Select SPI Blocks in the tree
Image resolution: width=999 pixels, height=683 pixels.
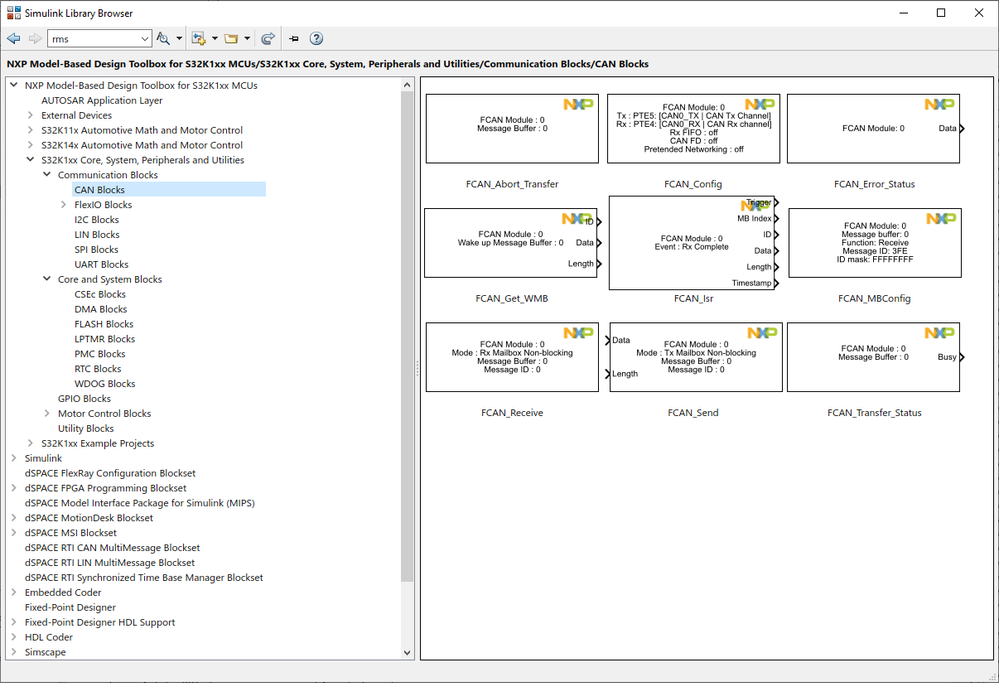(x=96, y=250)
